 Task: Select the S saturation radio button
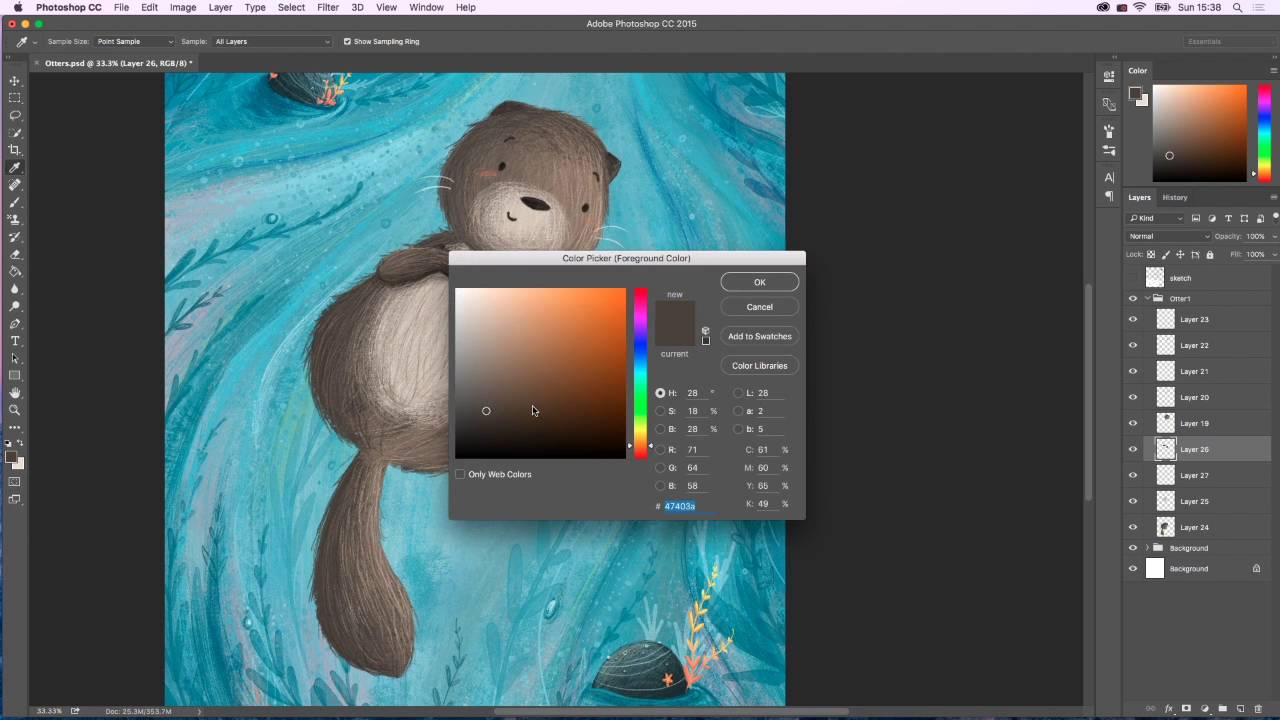[660, 411]
